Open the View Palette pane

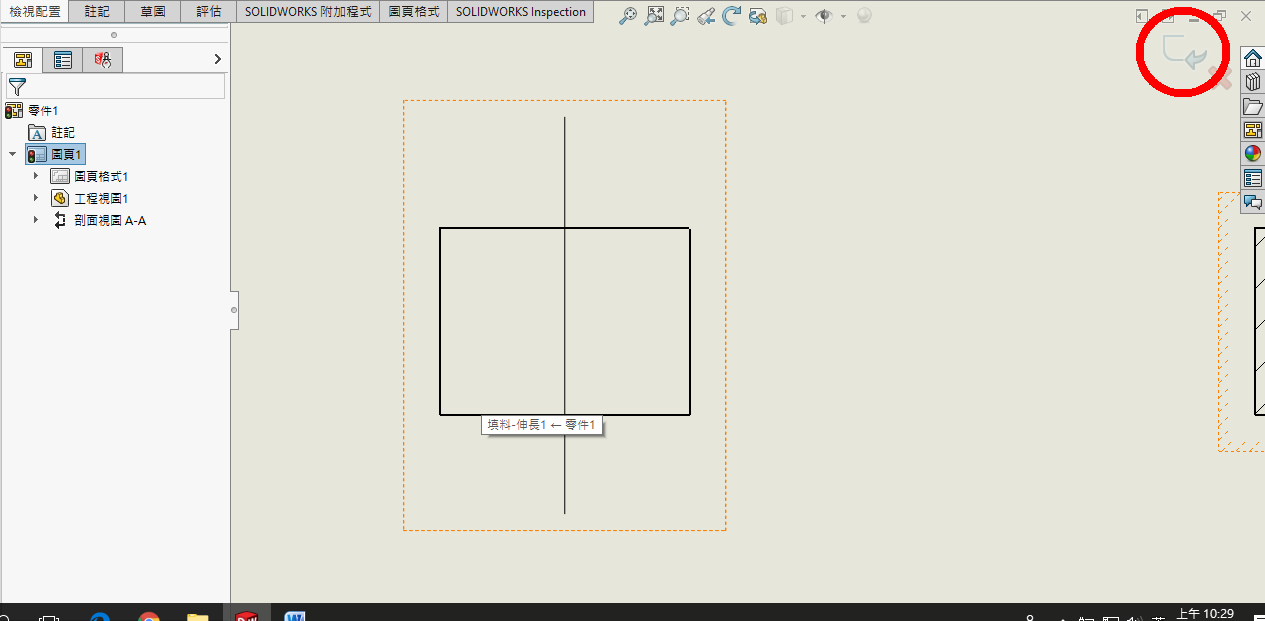[1252, 130]
